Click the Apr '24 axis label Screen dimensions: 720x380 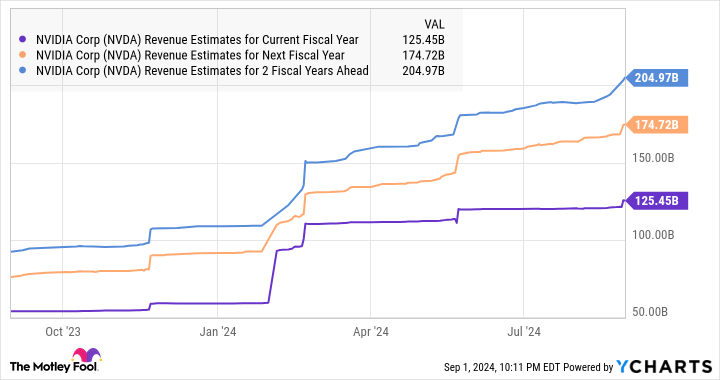click(371, 332)
